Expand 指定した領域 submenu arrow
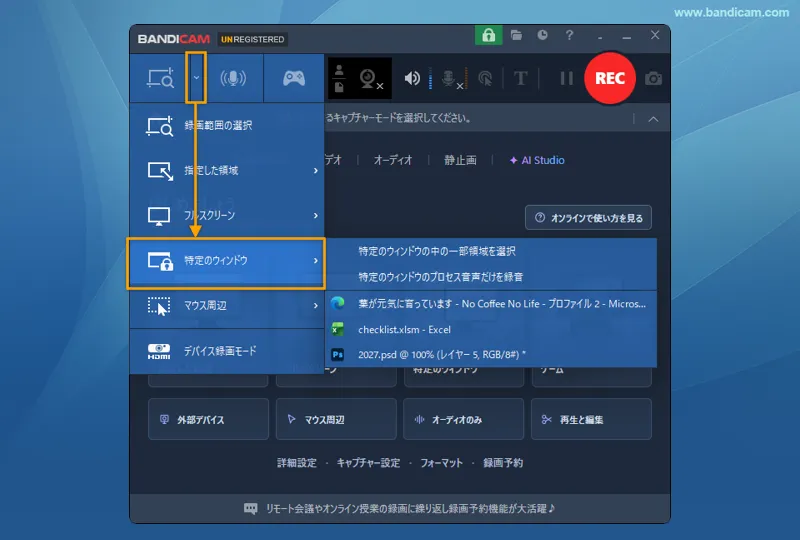Screen dimensions: 800x540 click(x=316, y=170)
